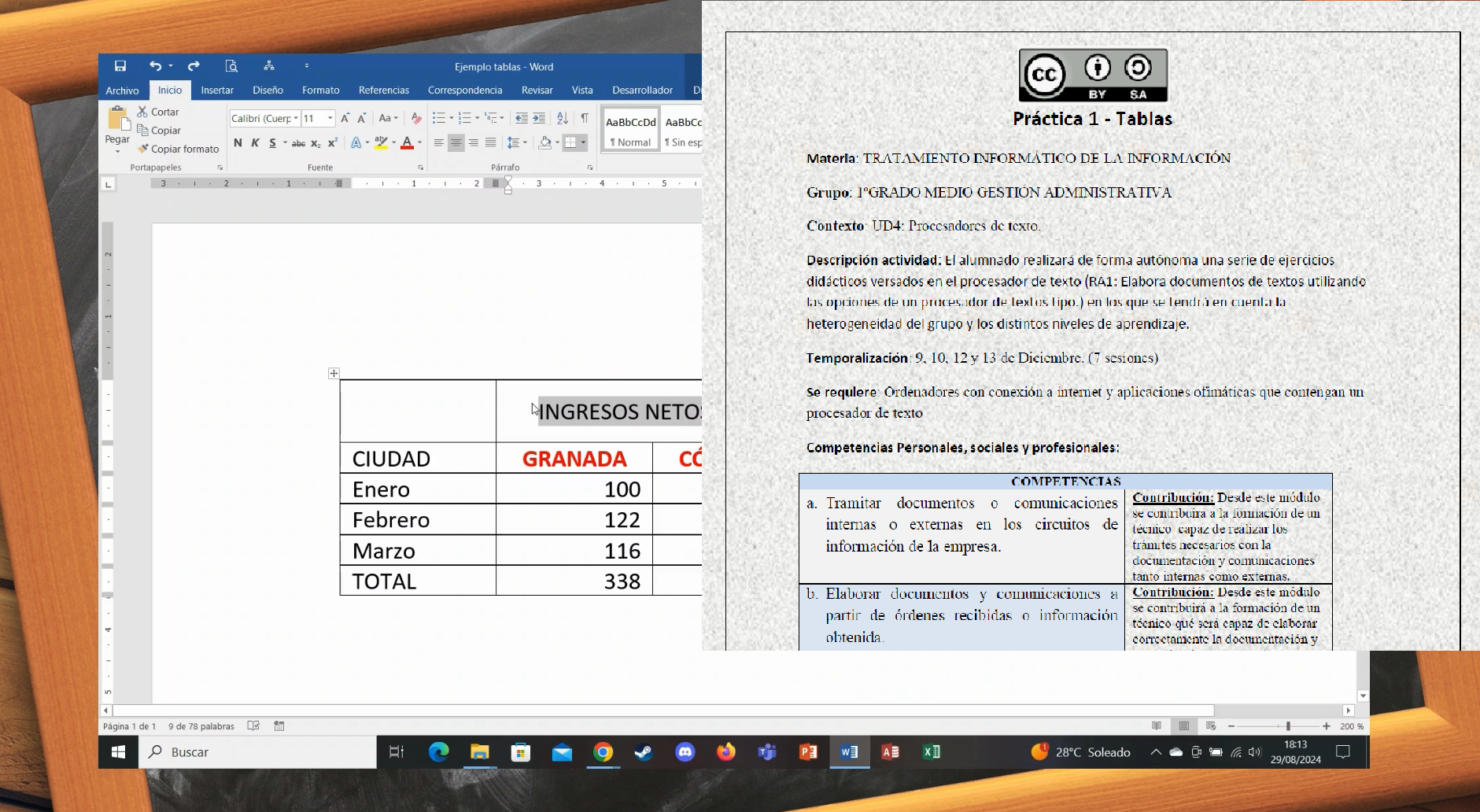Click the Windows taskbar Buscar search box
The image size is (1480, 812).
258,752
